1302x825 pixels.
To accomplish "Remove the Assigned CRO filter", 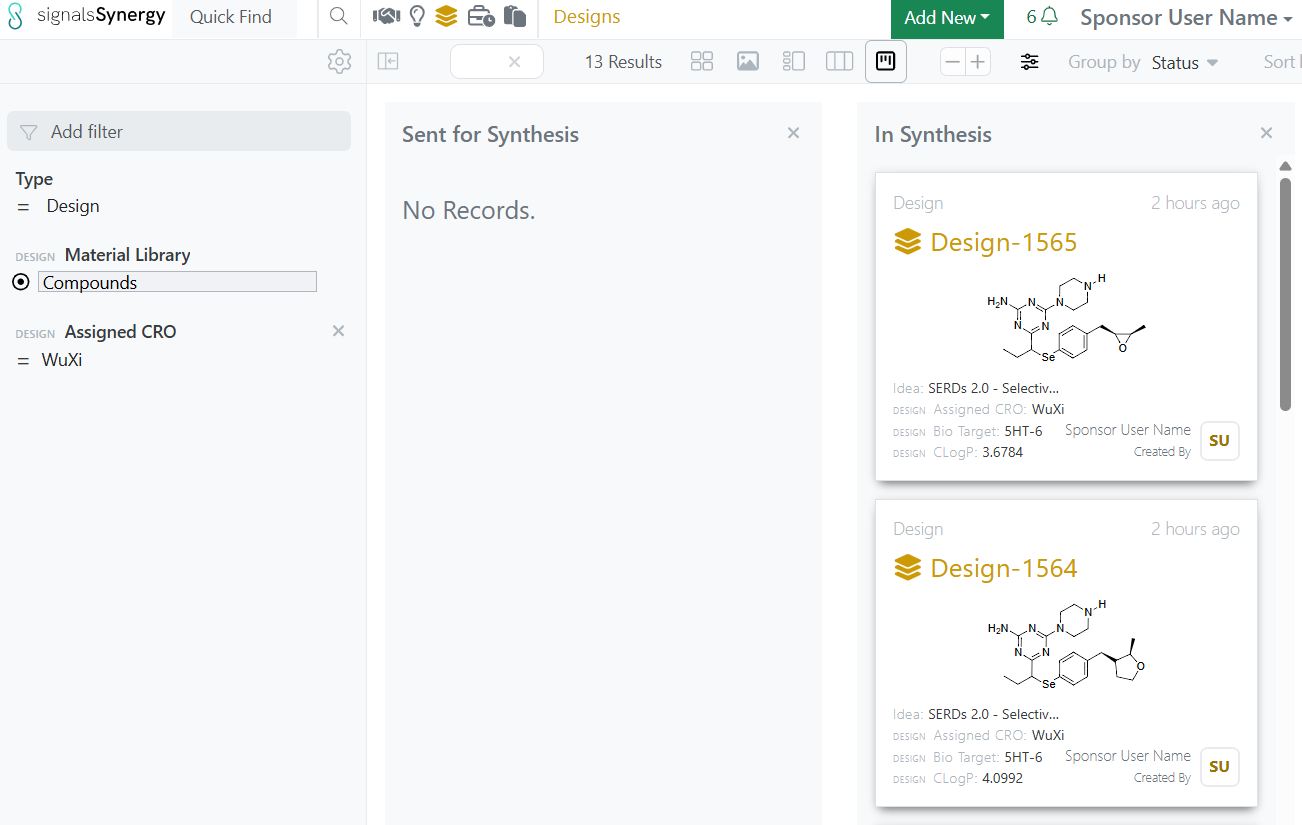I will pyautogui.click(x=338, y=331).
